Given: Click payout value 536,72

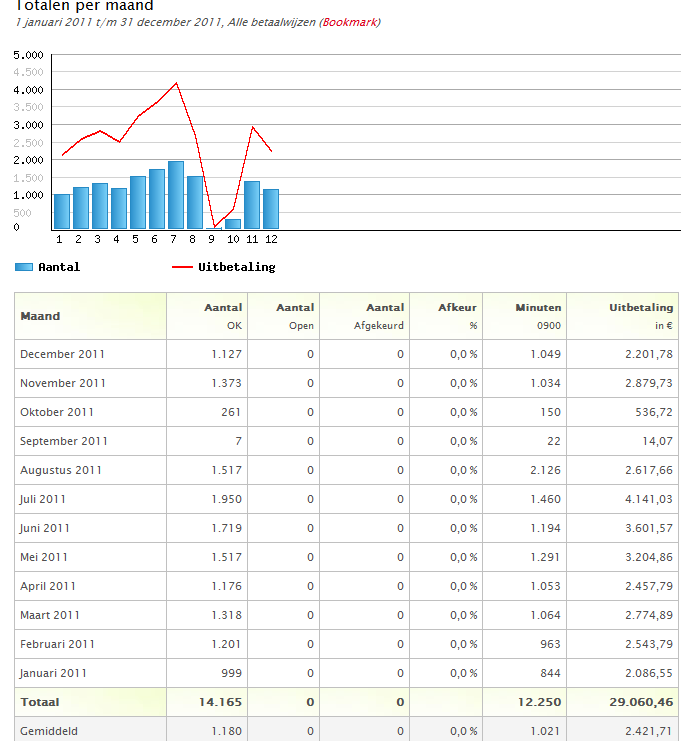Looking at the screenshot, I should [x=654, y=413].
